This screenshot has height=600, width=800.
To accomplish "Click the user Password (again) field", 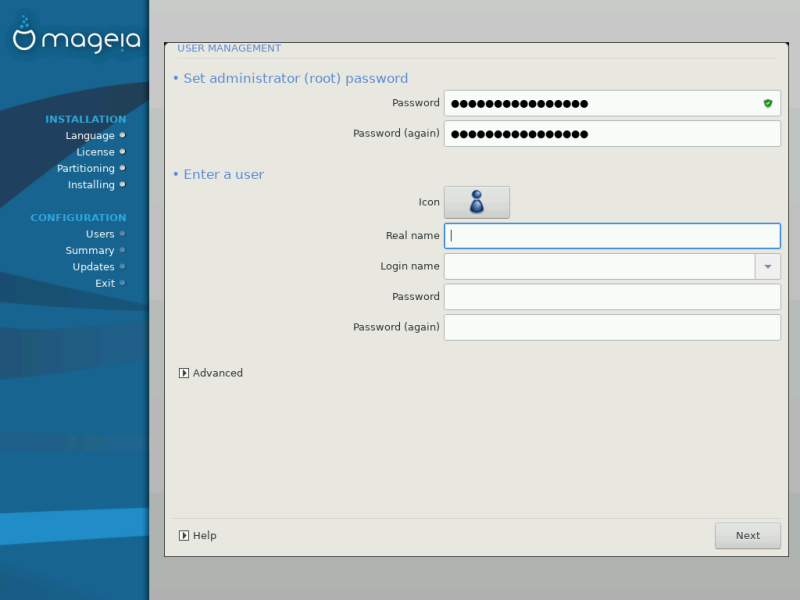I will (x=612, y=327).
